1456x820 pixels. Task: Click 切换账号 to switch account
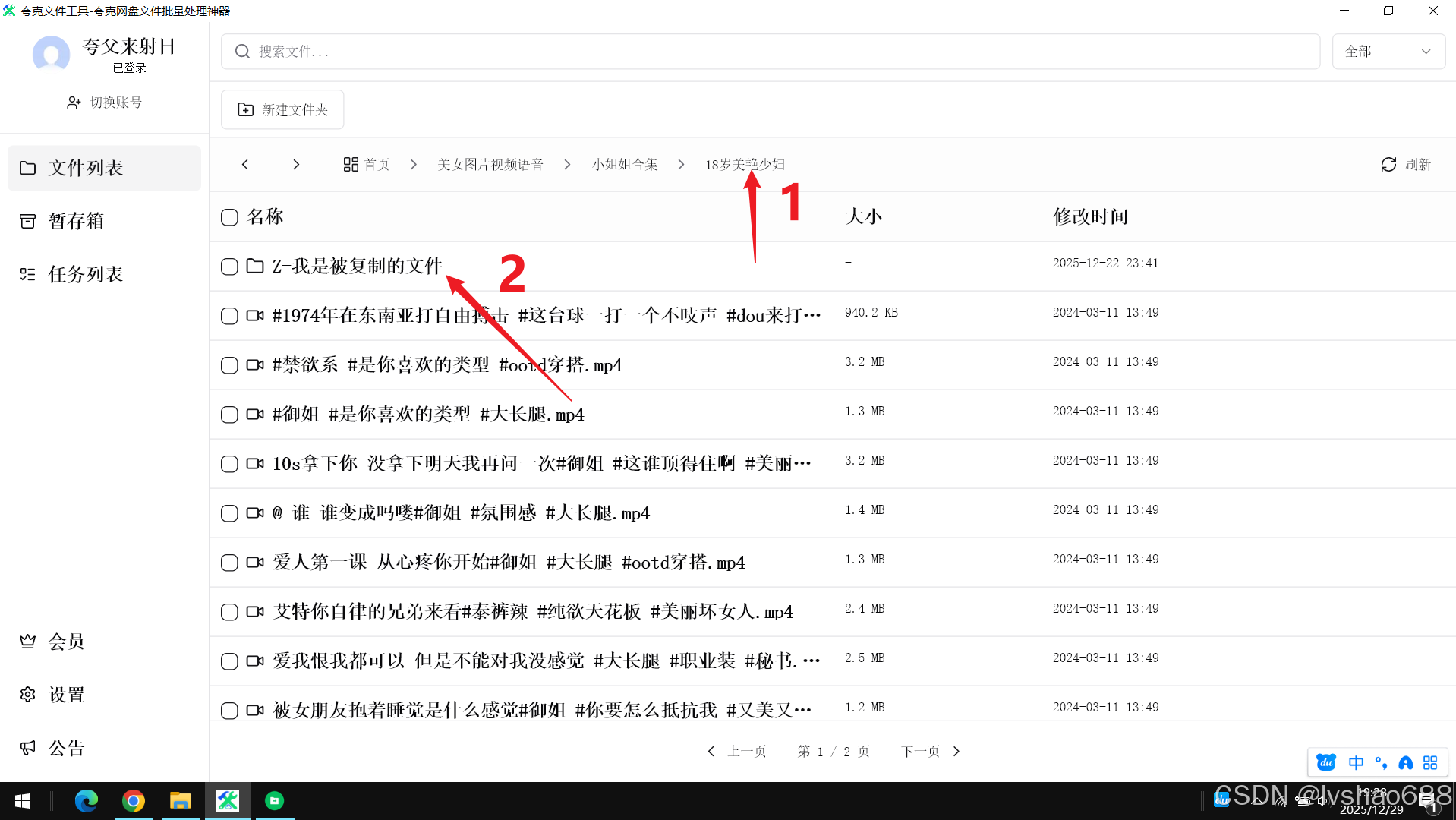(x=105, y=102)
